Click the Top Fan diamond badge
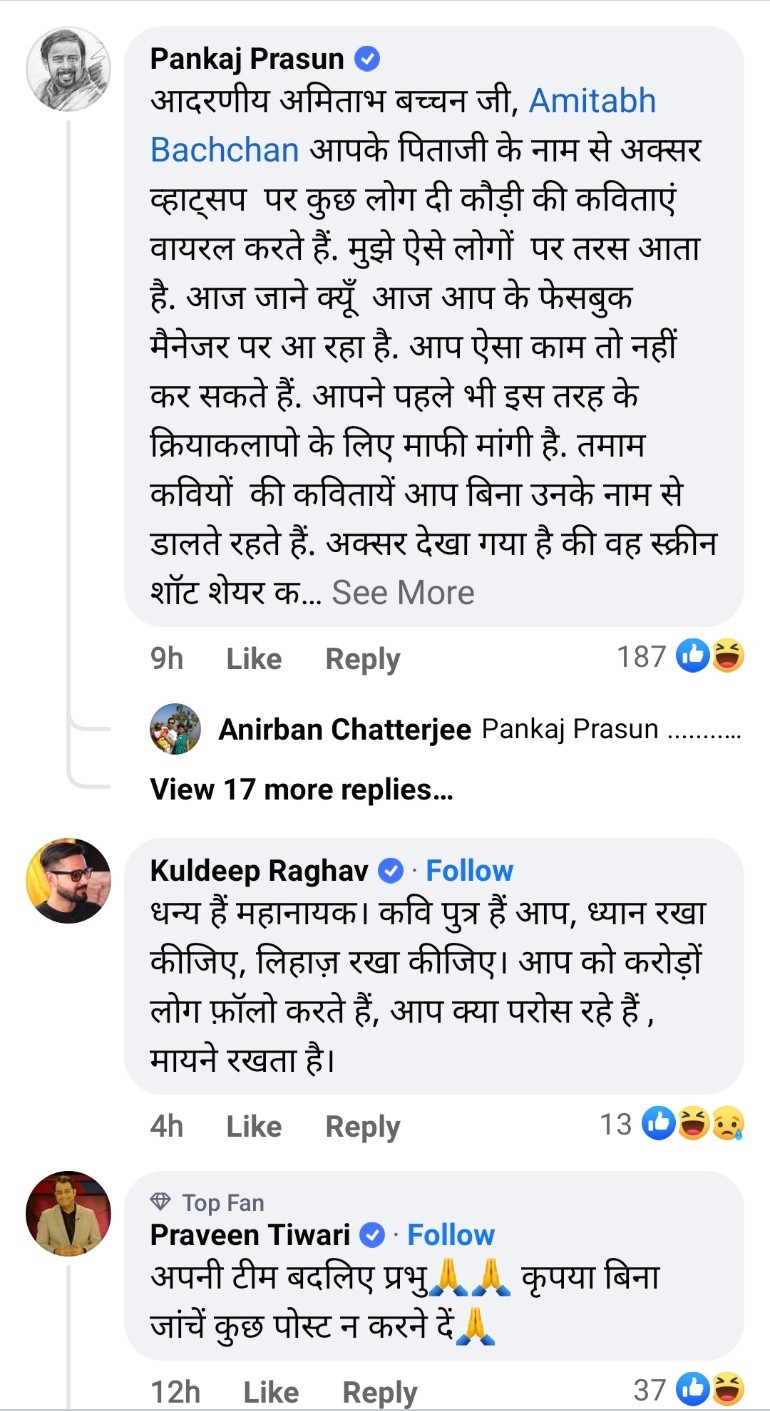This screenshot has height=1411, width=770. pyautogui.click(x=160, y=1202)
